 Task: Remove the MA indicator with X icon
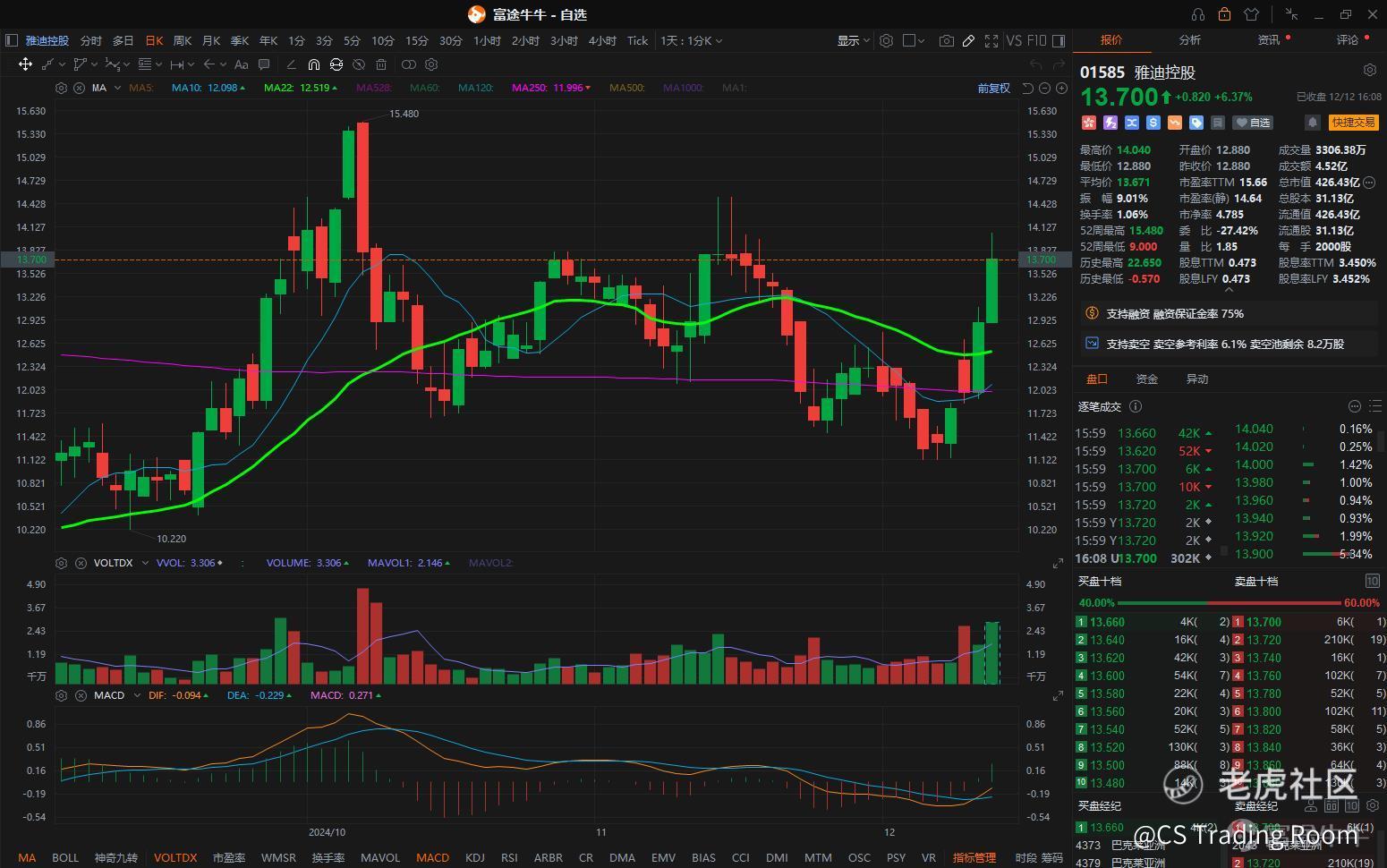point(79,88)
